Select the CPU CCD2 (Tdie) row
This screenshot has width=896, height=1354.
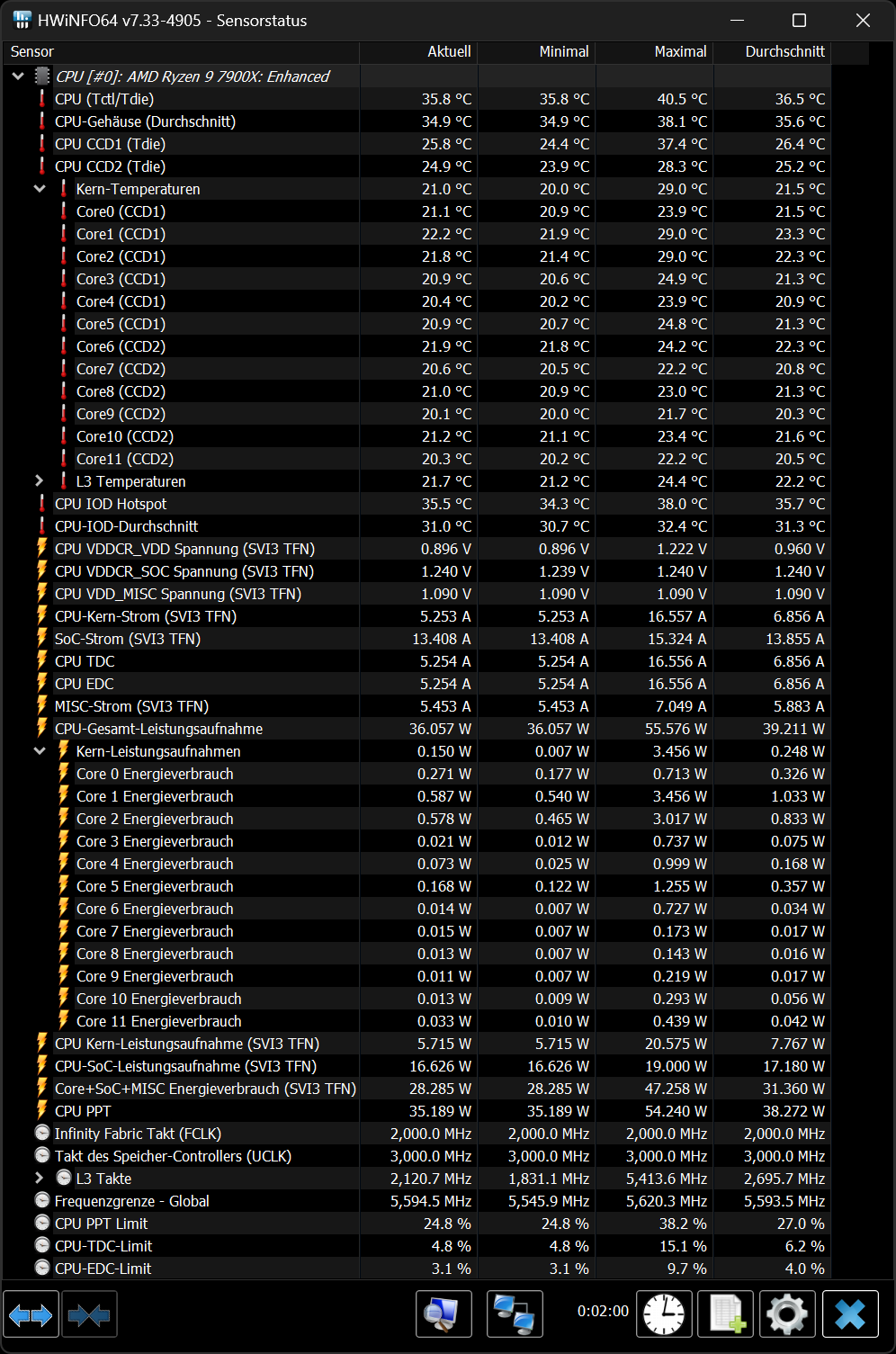tap(417, 166)
